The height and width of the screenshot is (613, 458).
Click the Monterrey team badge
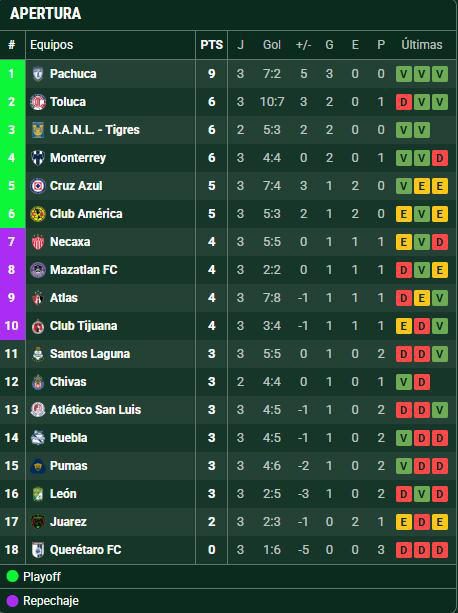point(38,158)
